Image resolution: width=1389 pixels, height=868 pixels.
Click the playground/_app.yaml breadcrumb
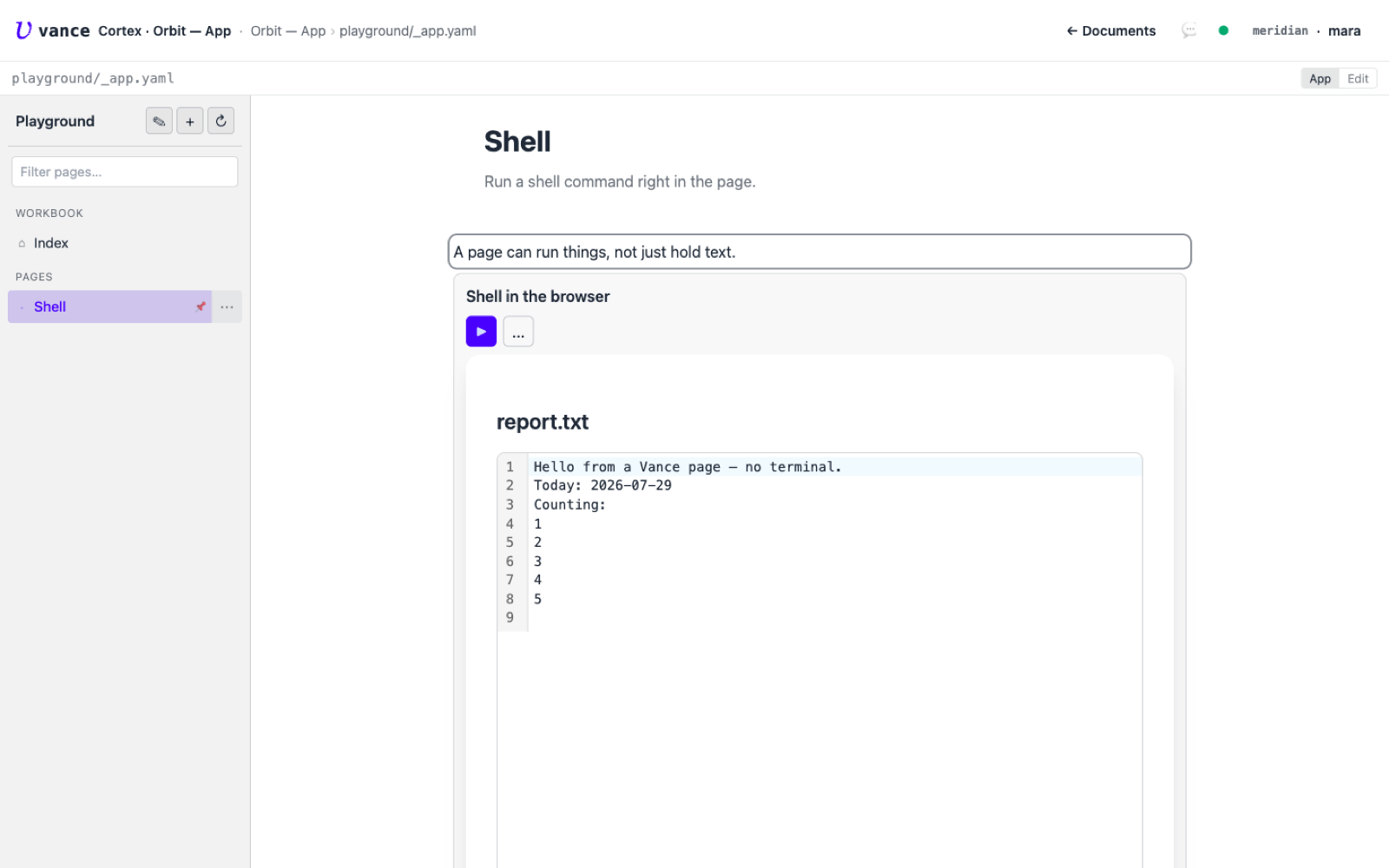coord(407,30)
